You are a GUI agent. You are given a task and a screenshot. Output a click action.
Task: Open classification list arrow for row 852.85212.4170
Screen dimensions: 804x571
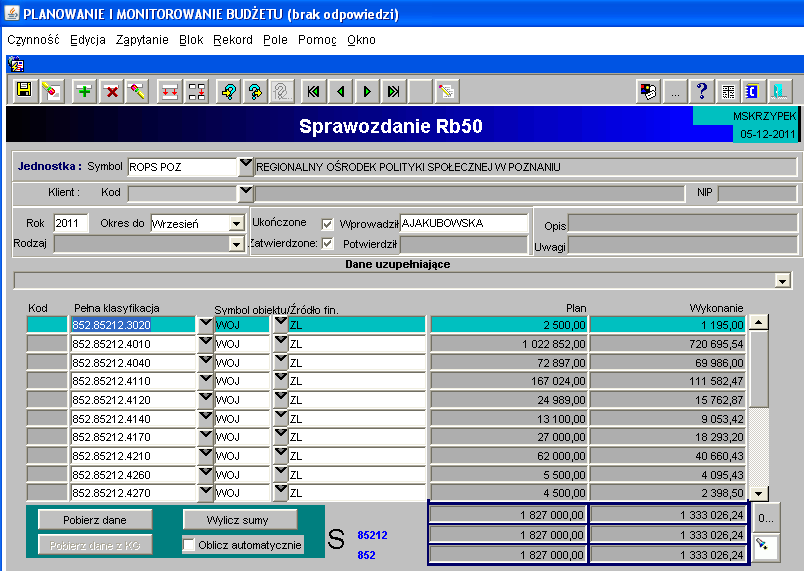[x=206, y=436]
